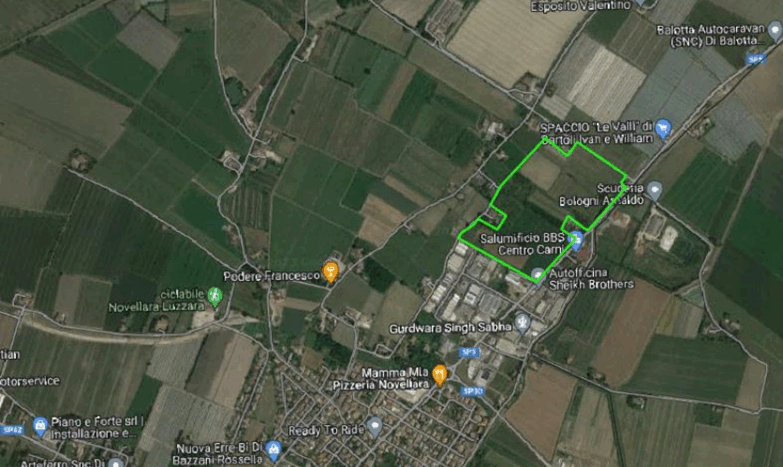Image resolution: width=783 pixels, height=467 pixels.
Task: Open the Esposito Valentino map pin
Action: (x=641, y=3)
